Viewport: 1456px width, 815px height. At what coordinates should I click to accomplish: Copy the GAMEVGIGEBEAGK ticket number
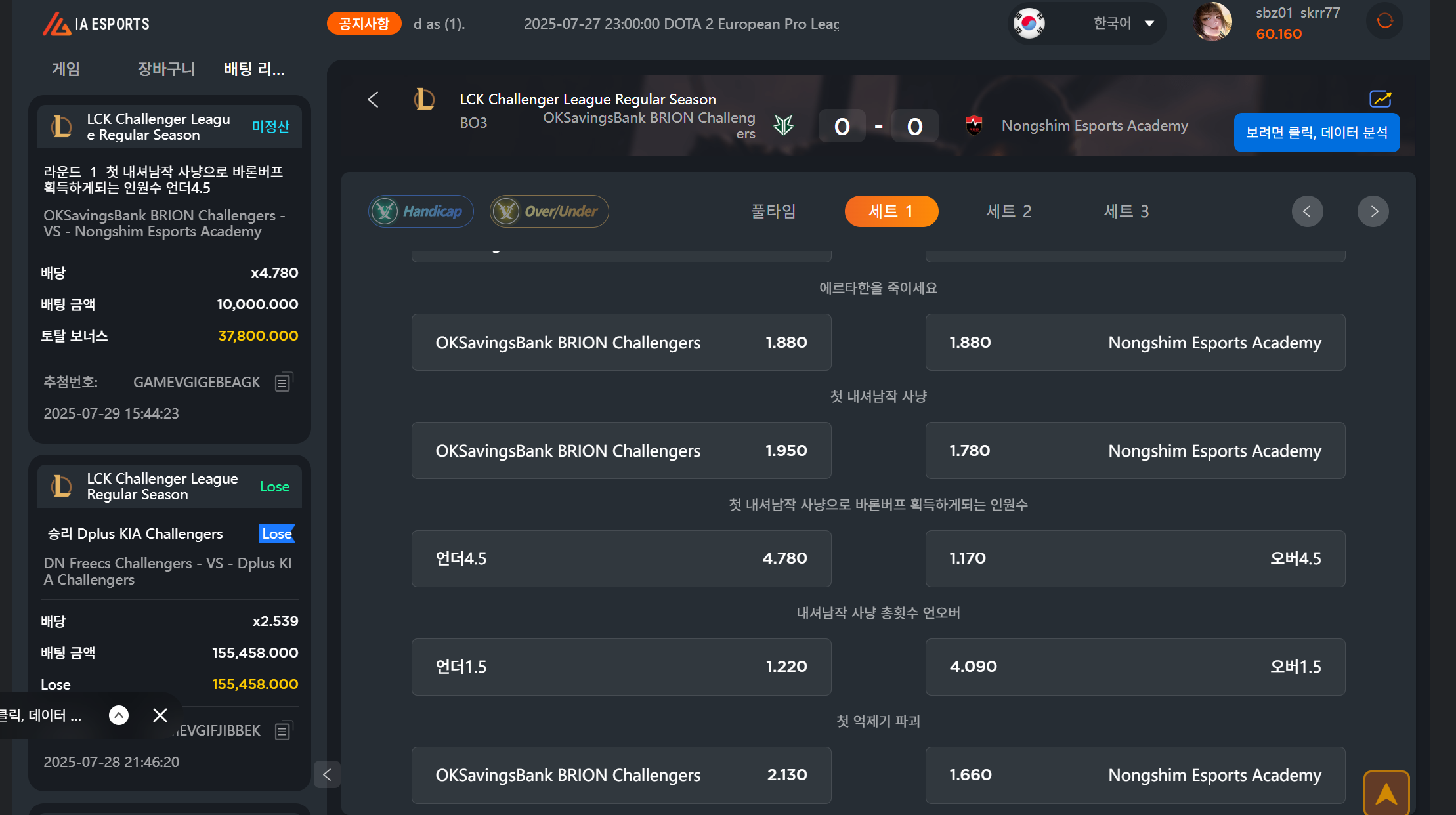tap(283, 383)
